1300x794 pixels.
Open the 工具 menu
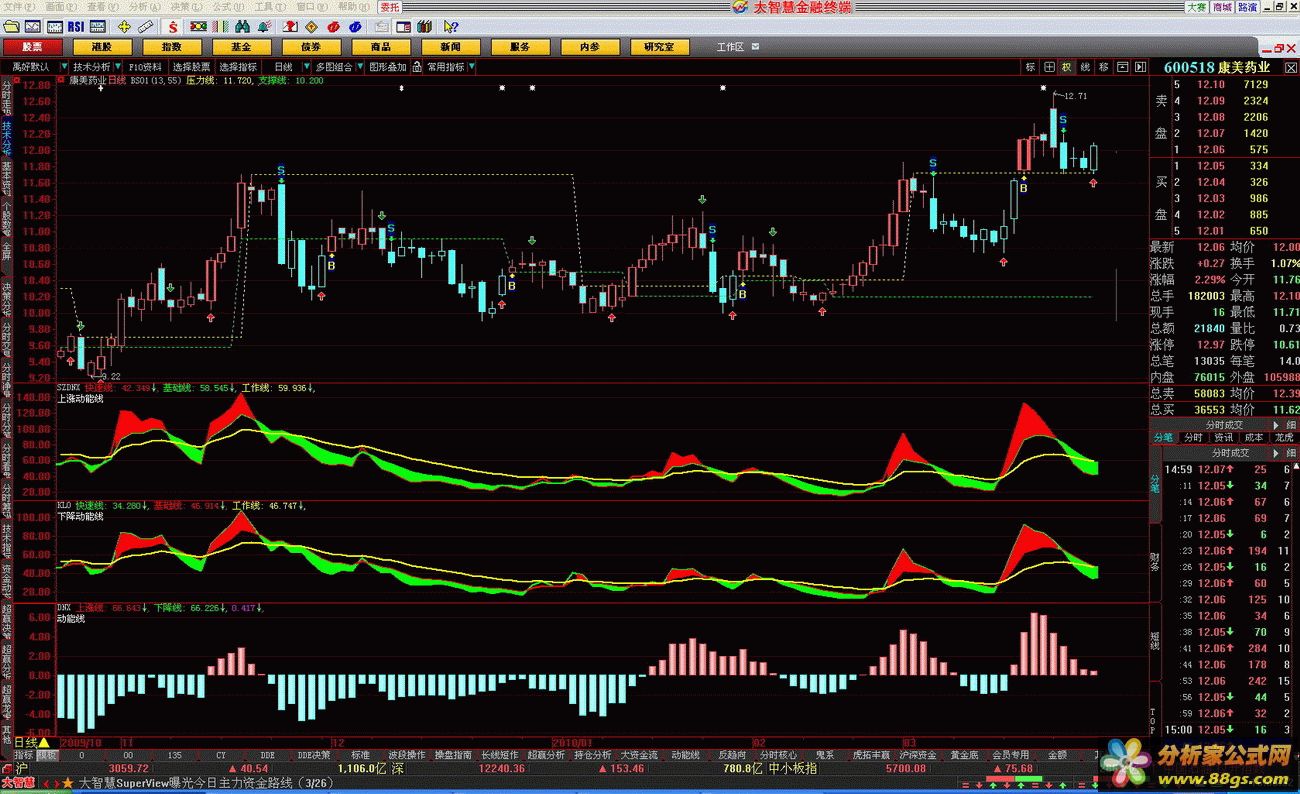point(271,7)
